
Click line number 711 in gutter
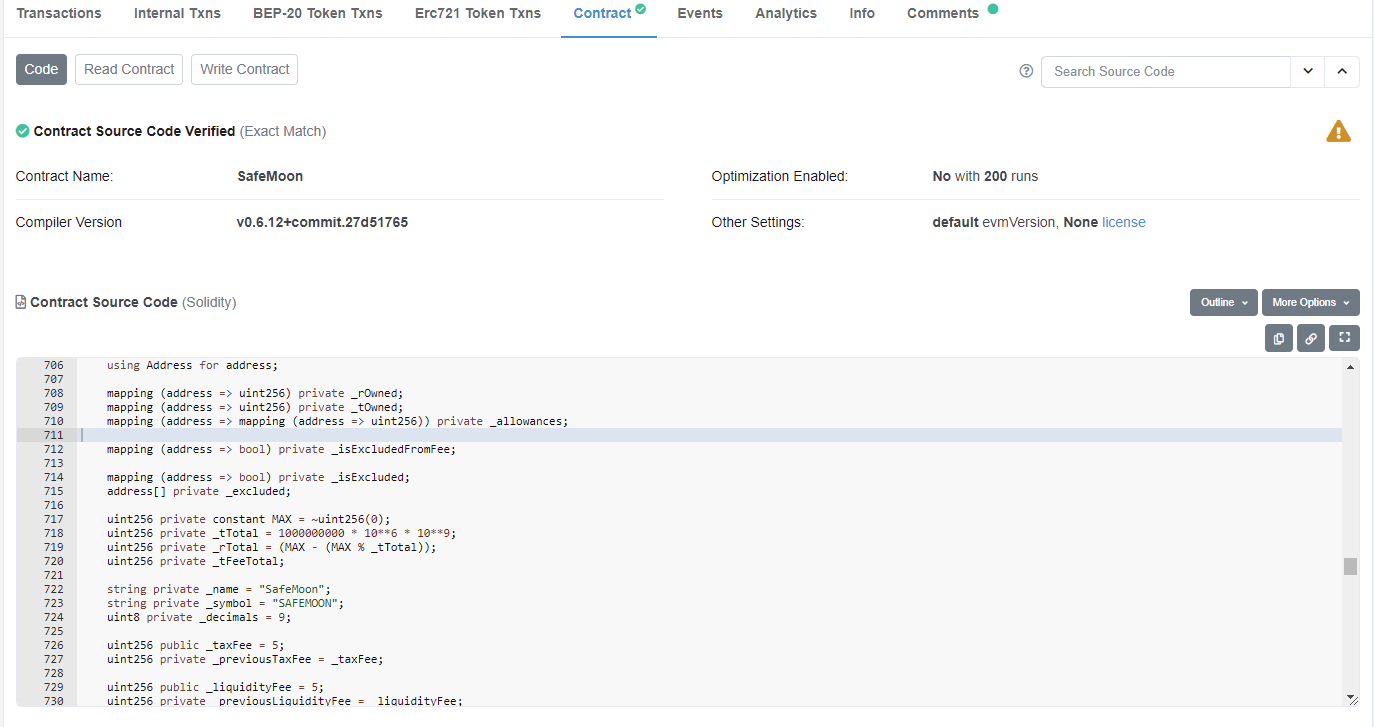point(54,435)
